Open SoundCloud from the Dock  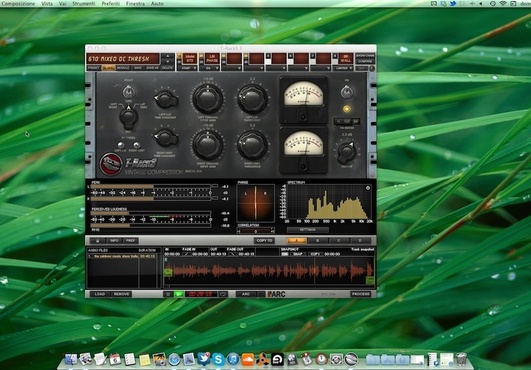(248, 360)
